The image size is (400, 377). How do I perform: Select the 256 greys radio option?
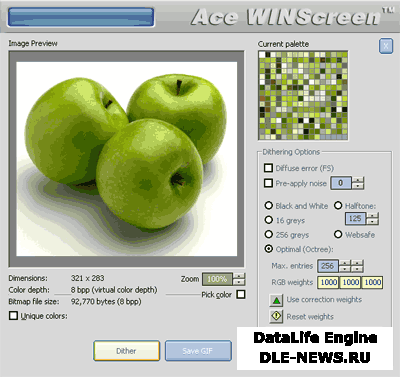pyautogui.click(x=269, y=234)
